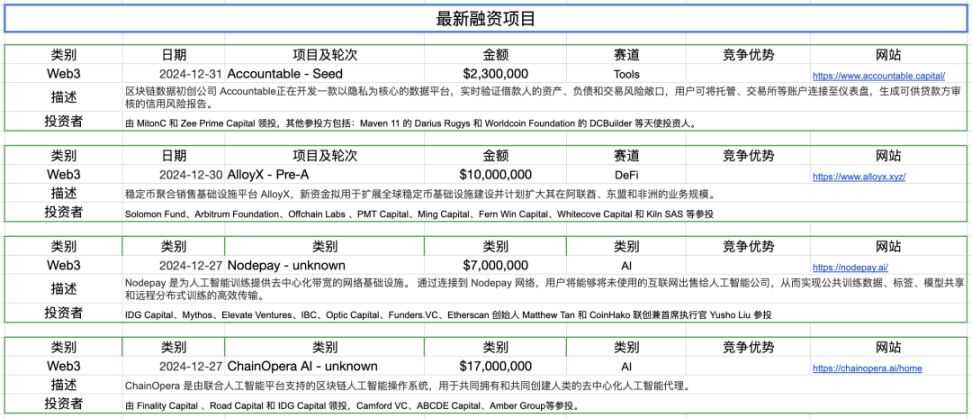Select the Web3 cell in Nodepay row

click(x=63, y=265)
